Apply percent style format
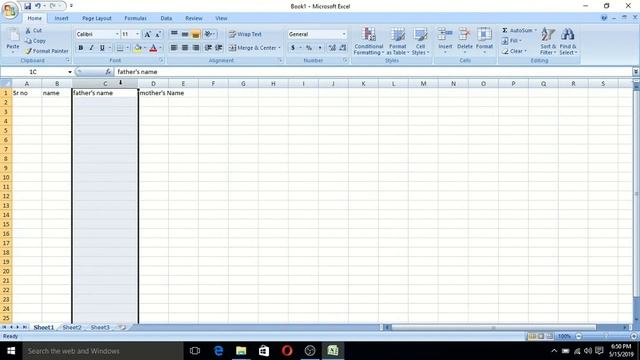This screenshot has width=640, height=360. pos(309,48)
